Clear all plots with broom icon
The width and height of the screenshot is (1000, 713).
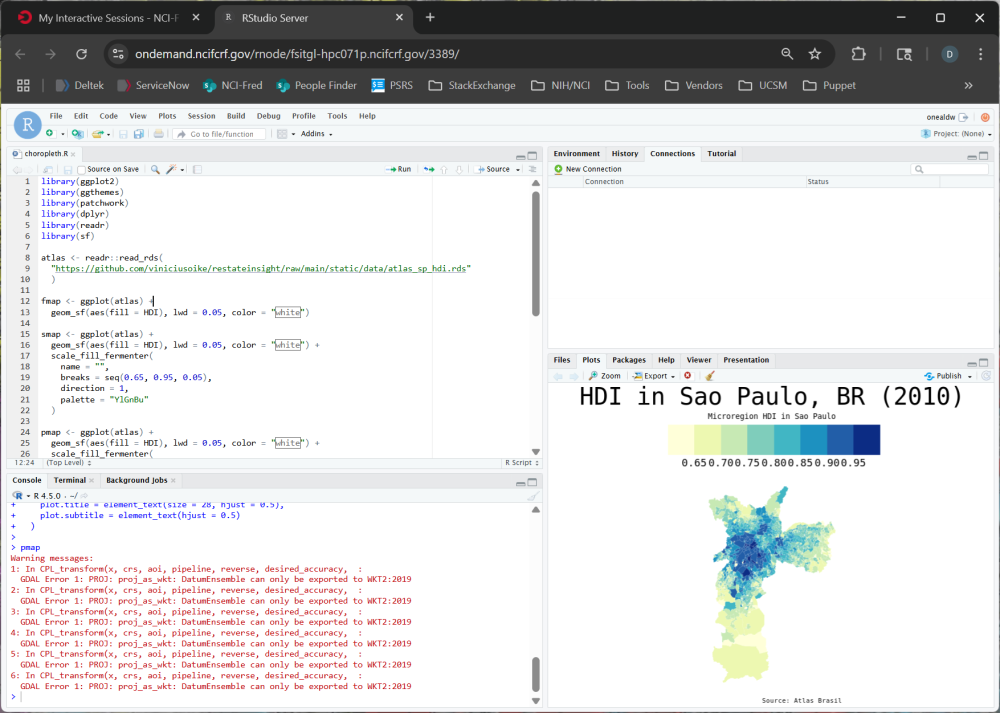click(x=710, y=376)
